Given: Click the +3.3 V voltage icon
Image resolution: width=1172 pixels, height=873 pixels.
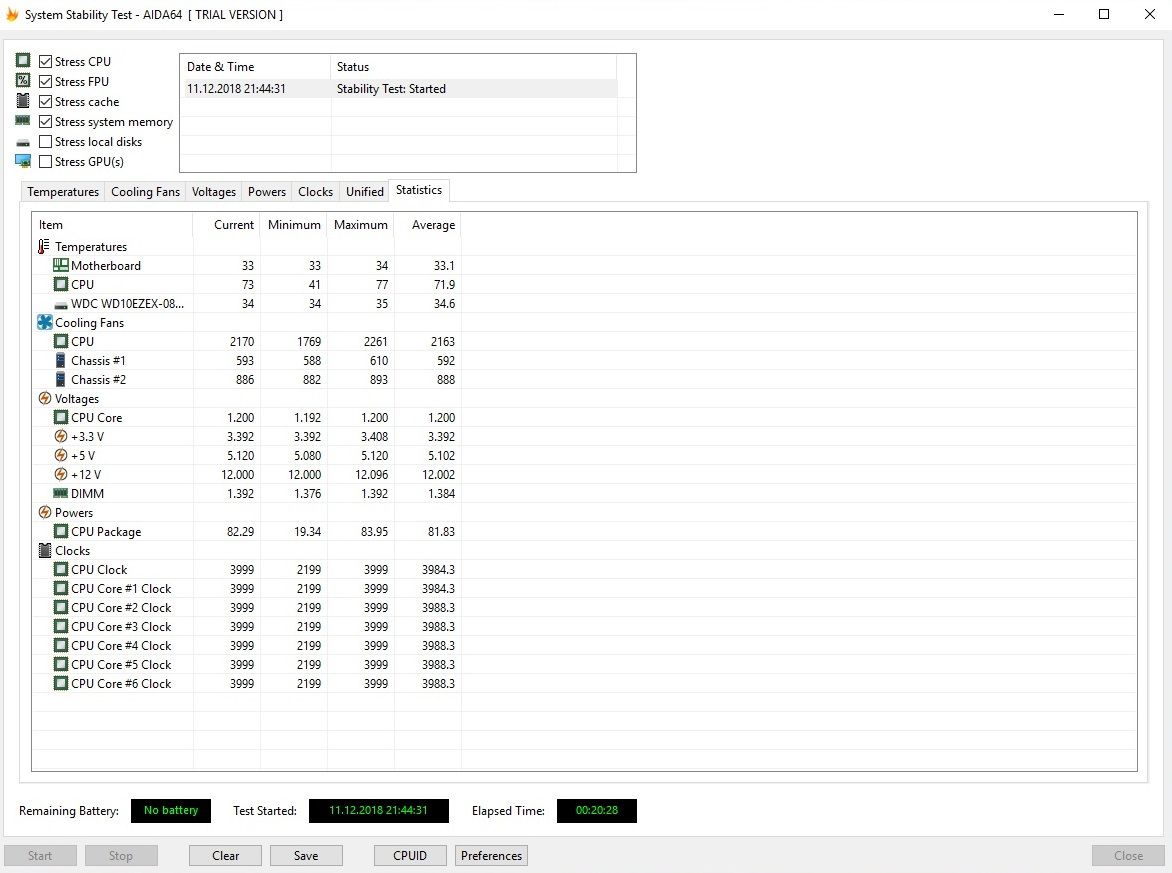Looking at the screenshot, I should tap(61, 436).
